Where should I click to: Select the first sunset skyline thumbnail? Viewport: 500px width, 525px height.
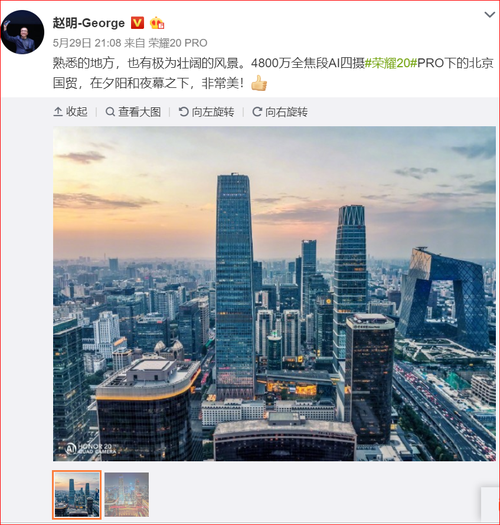(77, 495)
